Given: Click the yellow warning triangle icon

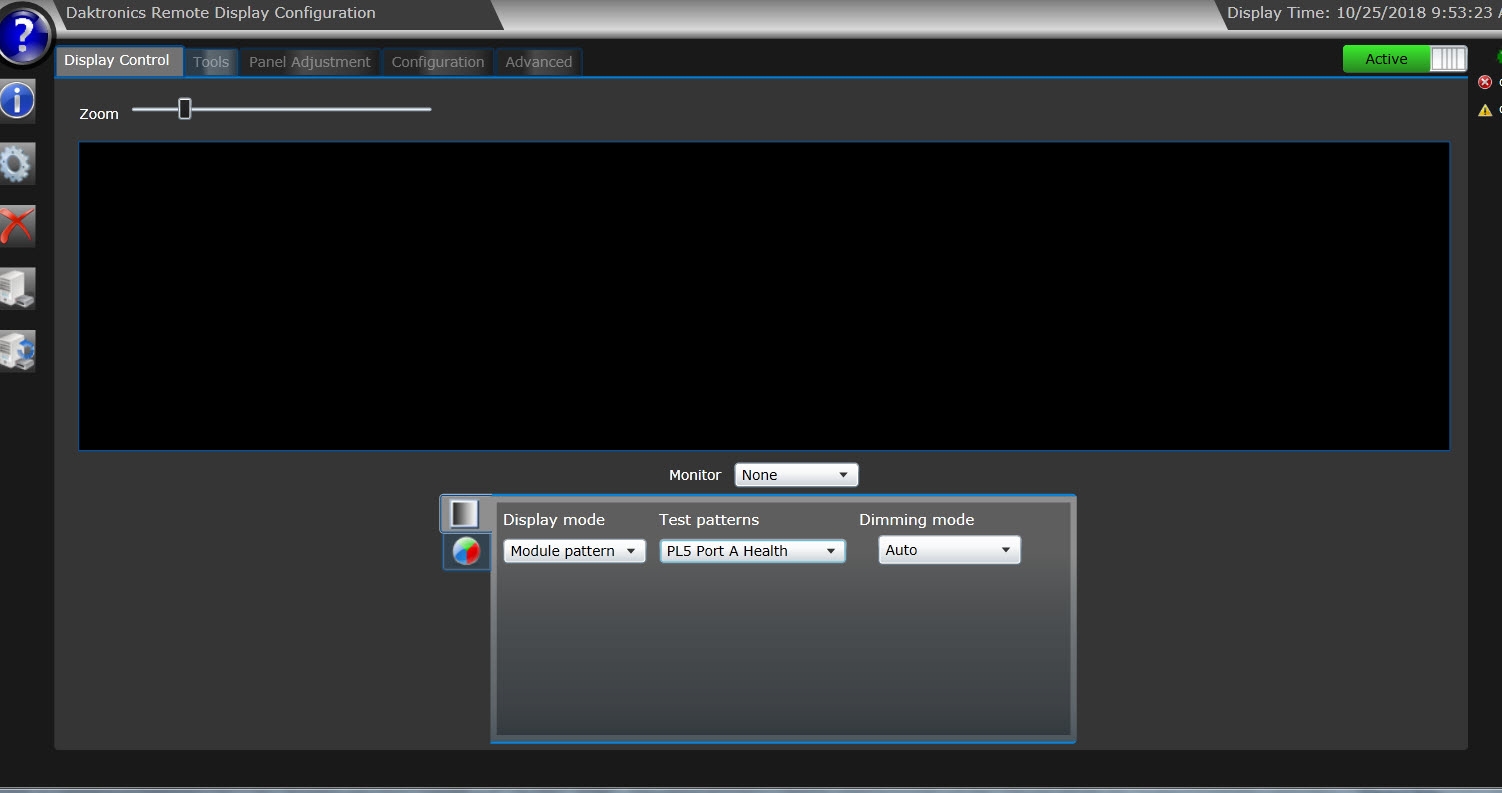Looking at the screenshot, I should (1485, 110).
